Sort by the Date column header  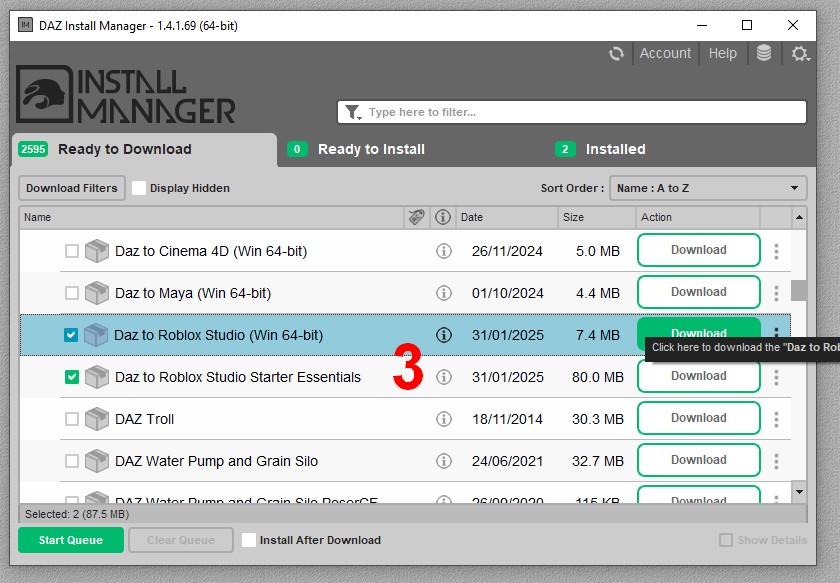507,217
